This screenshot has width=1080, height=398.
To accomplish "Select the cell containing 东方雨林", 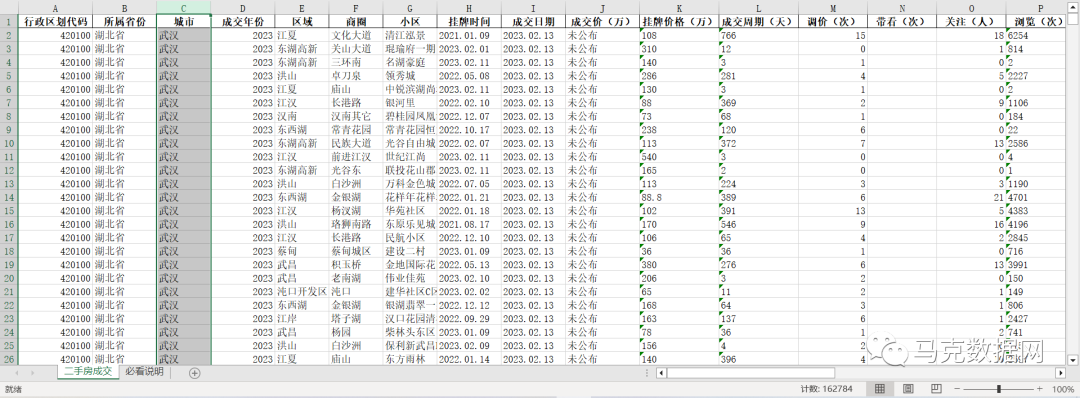I will pos(410,359).
